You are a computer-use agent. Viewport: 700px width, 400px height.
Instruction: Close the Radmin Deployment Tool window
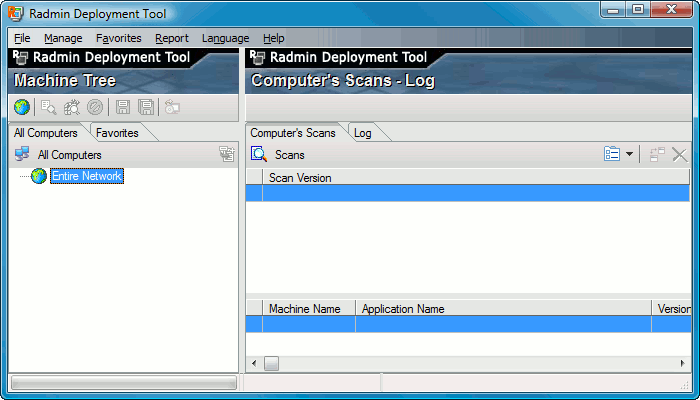[x=671, y=9]
